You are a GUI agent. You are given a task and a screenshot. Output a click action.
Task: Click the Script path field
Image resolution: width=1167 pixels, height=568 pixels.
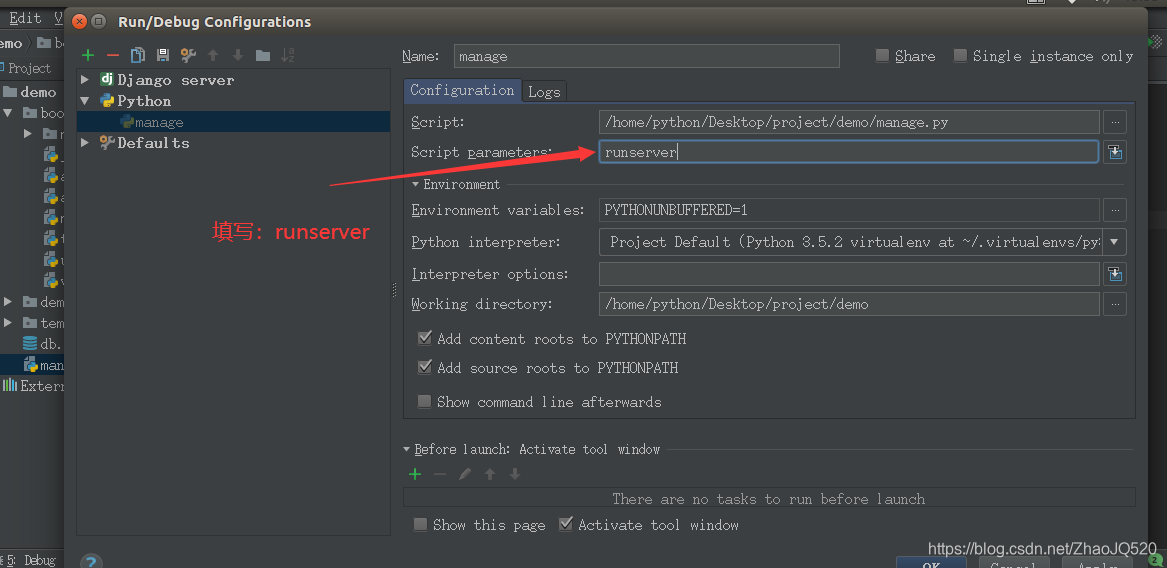coord(849,122)
